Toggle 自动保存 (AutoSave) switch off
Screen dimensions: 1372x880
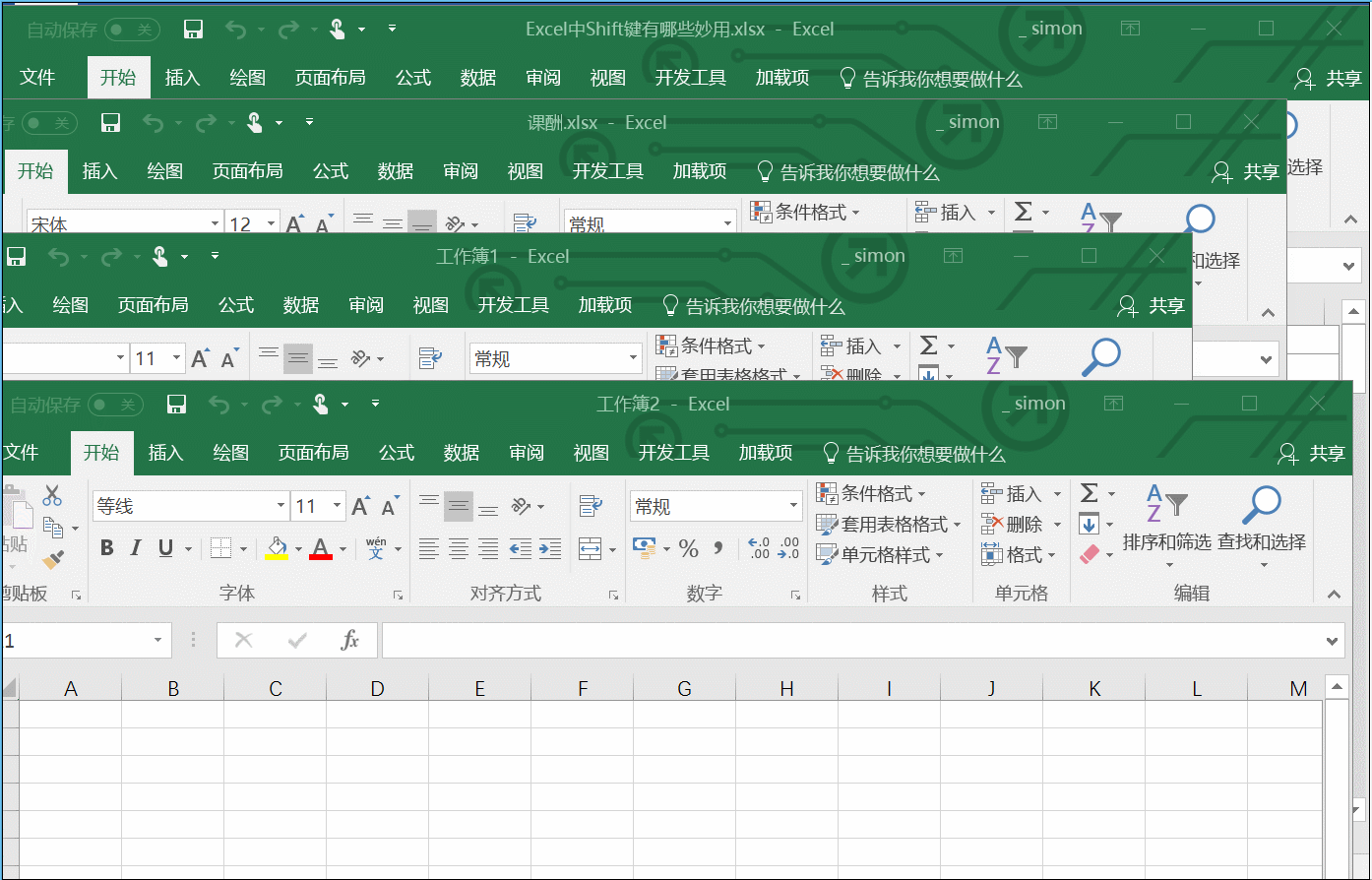[x=116, y=405]
